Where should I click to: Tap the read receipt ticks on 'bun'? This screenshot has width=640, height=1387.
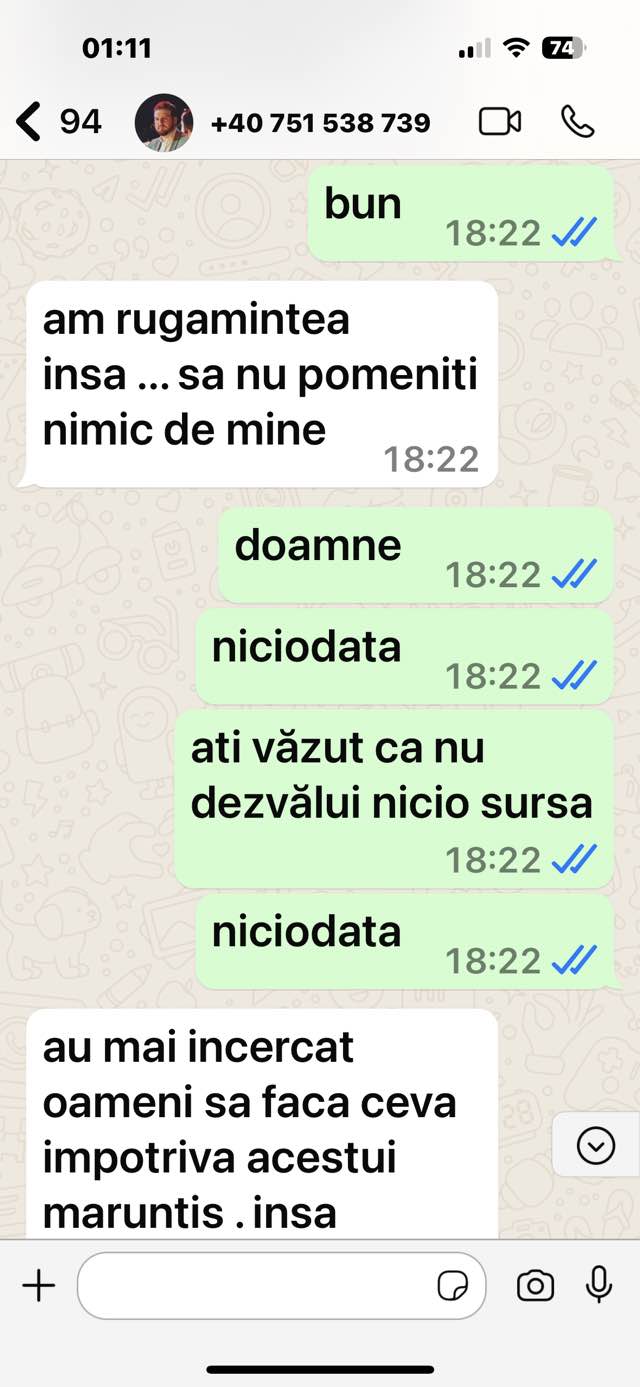pos(575,234)
